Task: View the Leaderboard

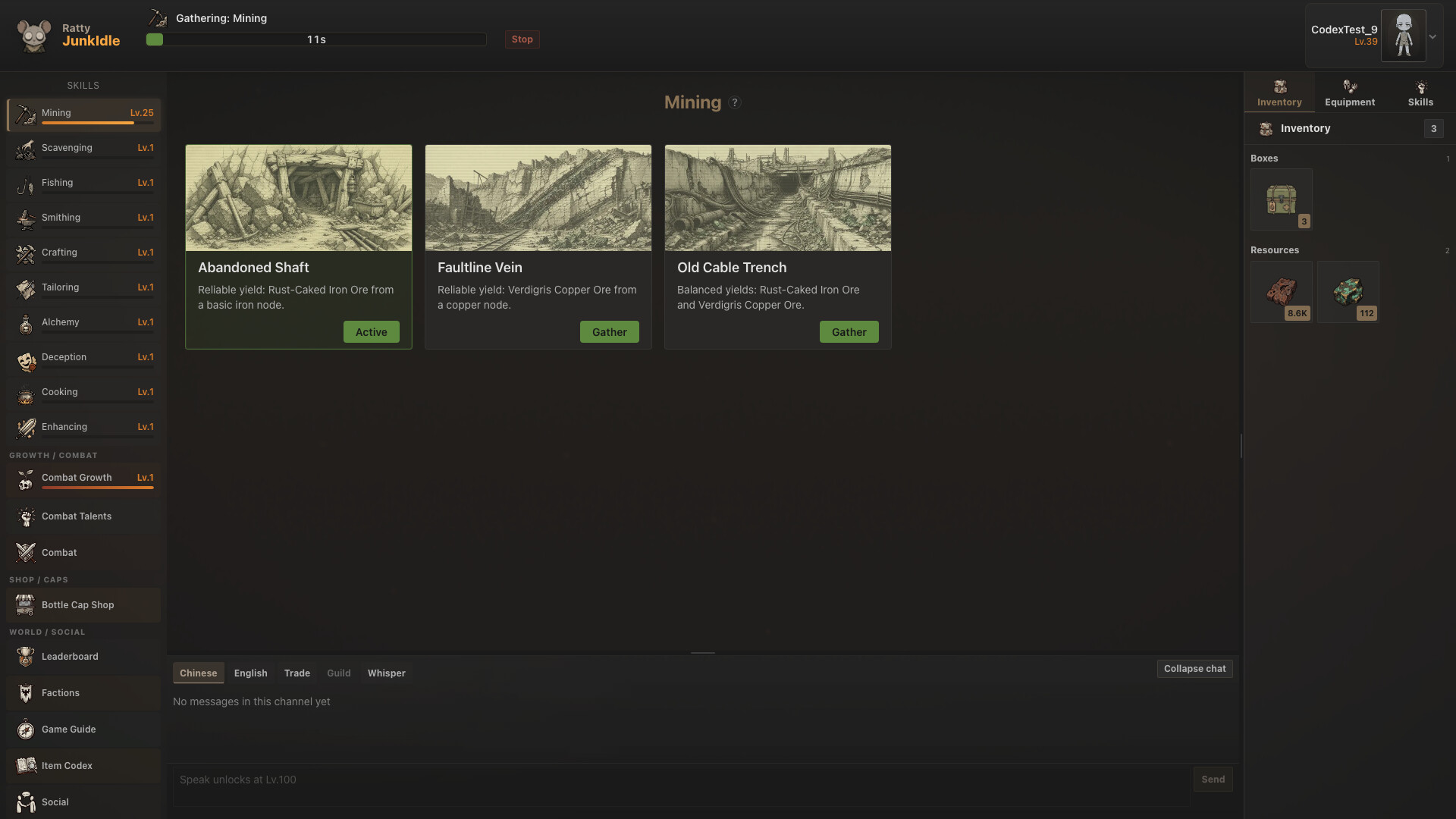Action: tap(83, 657)
